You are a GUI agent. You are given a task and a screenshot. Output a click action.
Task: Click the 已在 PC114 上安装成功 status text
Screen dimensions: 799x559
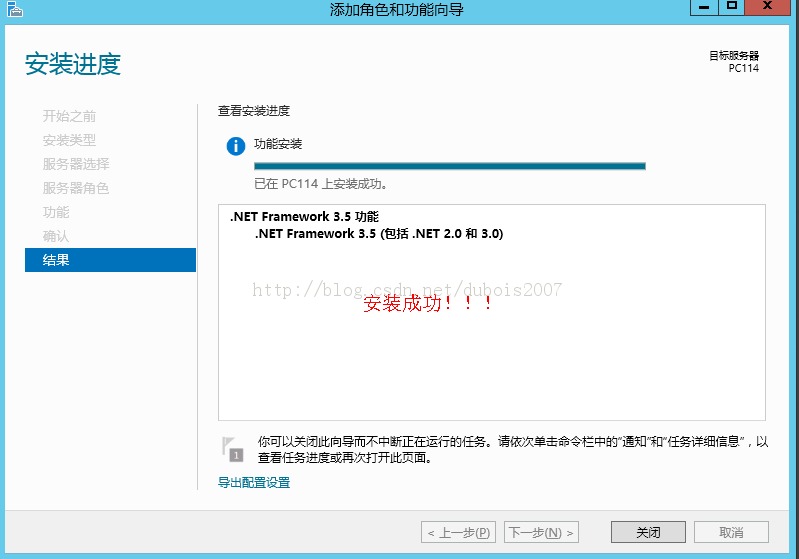(321, 183)
